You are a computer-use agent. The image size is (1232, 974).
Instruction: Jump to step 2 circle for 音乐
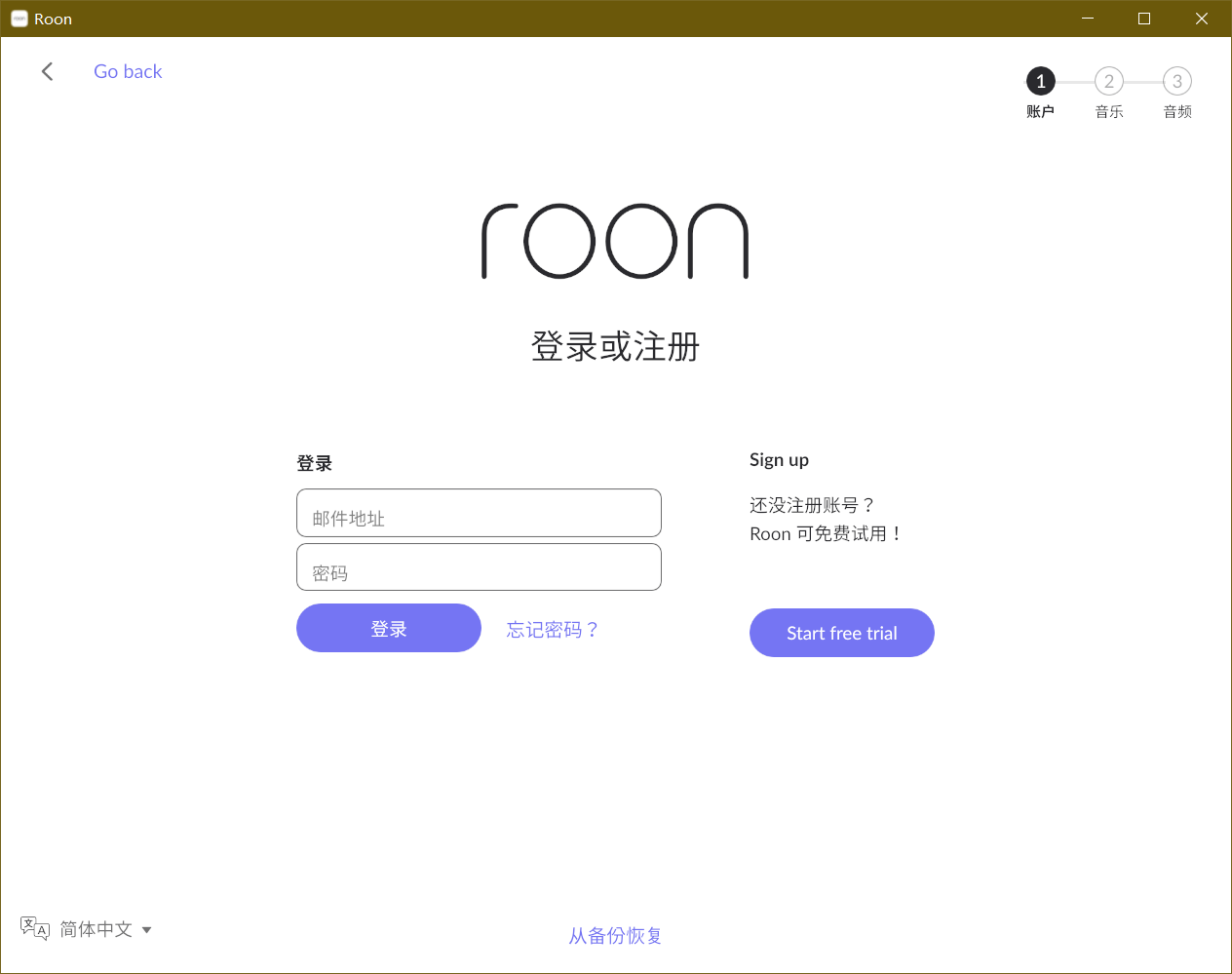click(x=1108, y=81)
